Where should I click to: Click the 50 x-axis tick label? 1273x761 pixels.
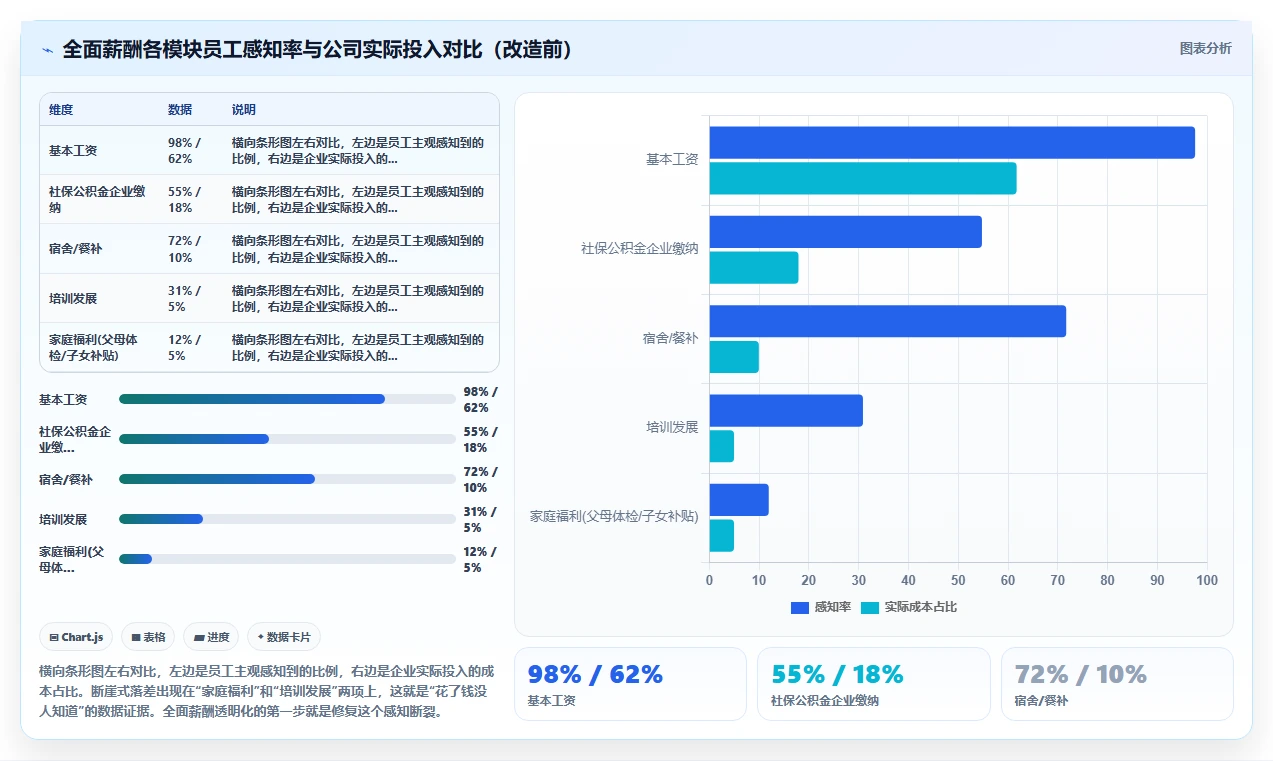[958, 580]
